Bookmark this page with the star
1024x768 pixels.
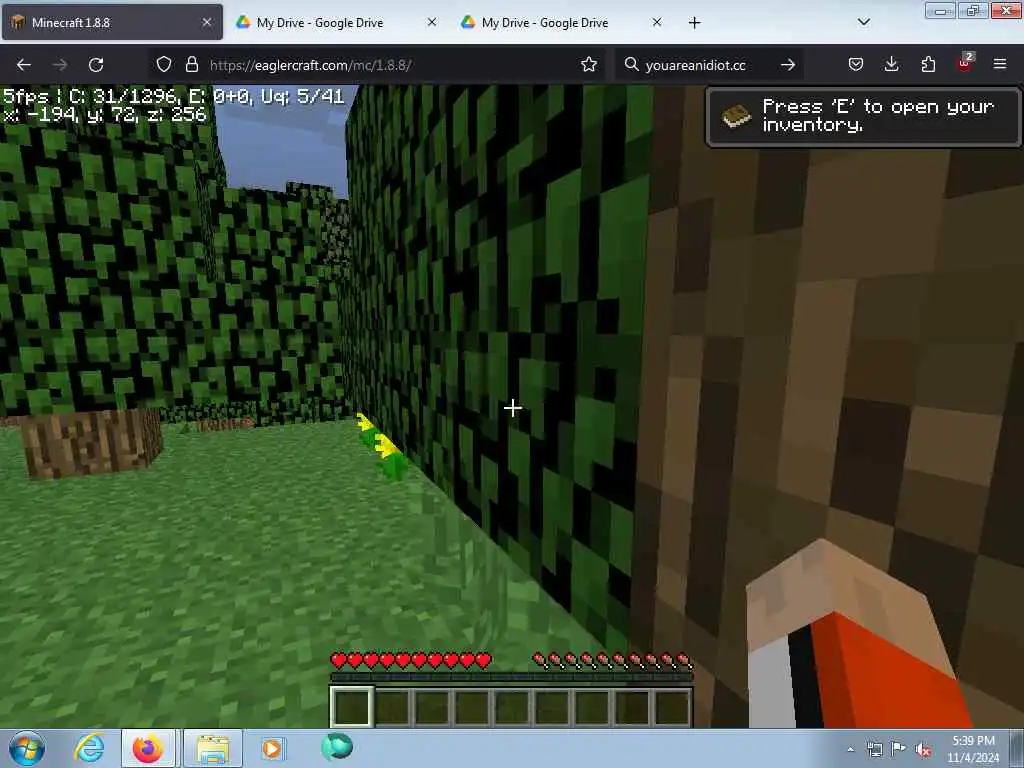click(588, 64)
